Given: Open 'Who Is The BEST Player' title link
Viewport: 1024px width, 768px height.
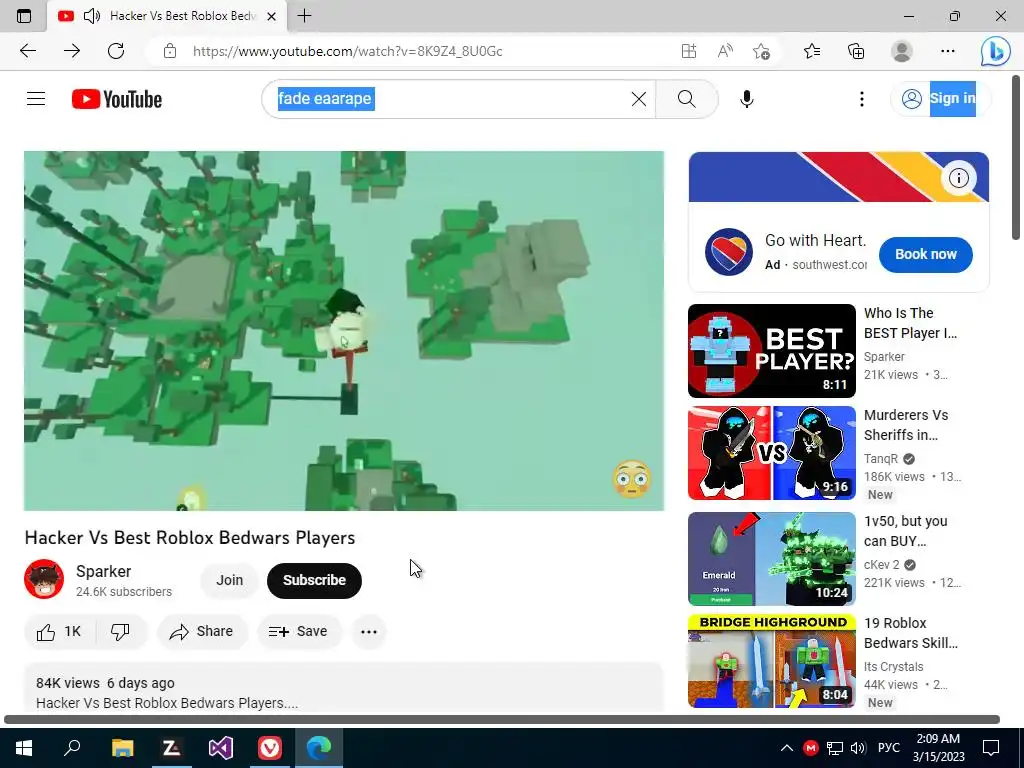Looking at the screenshot, I should pos(910,323).
